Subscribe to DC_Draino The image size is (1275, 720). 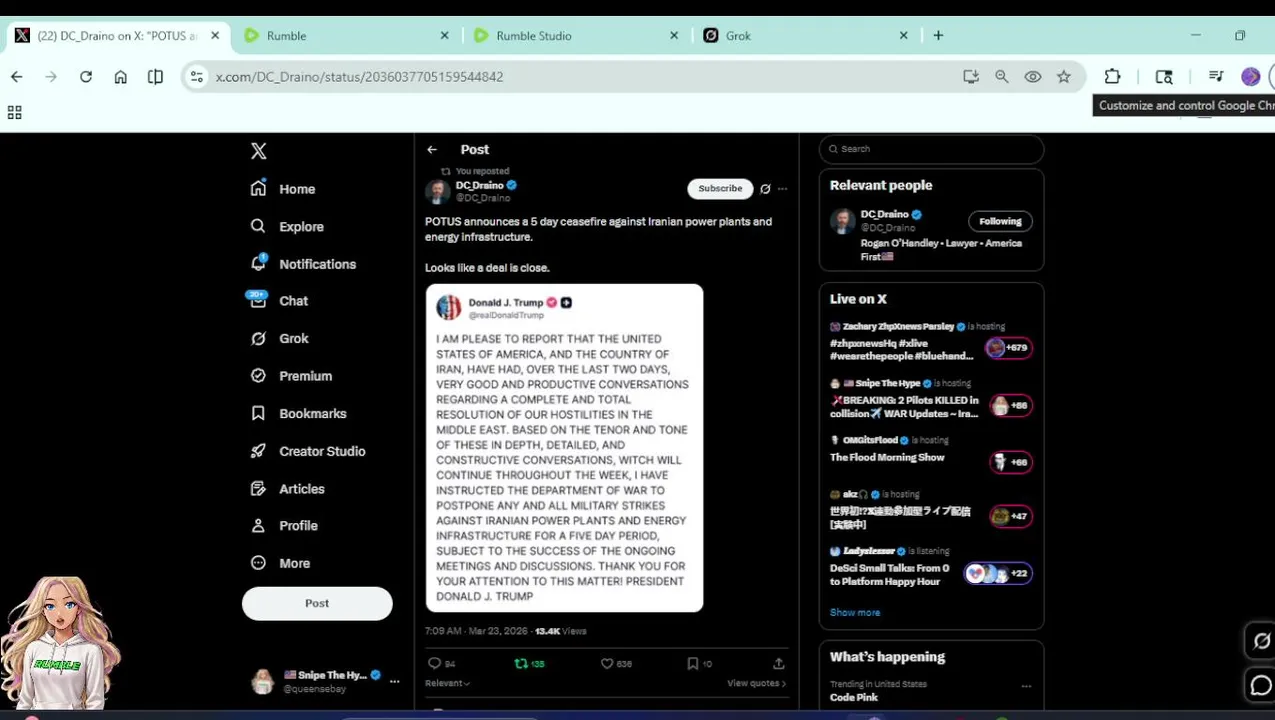(x=720, y=188)
